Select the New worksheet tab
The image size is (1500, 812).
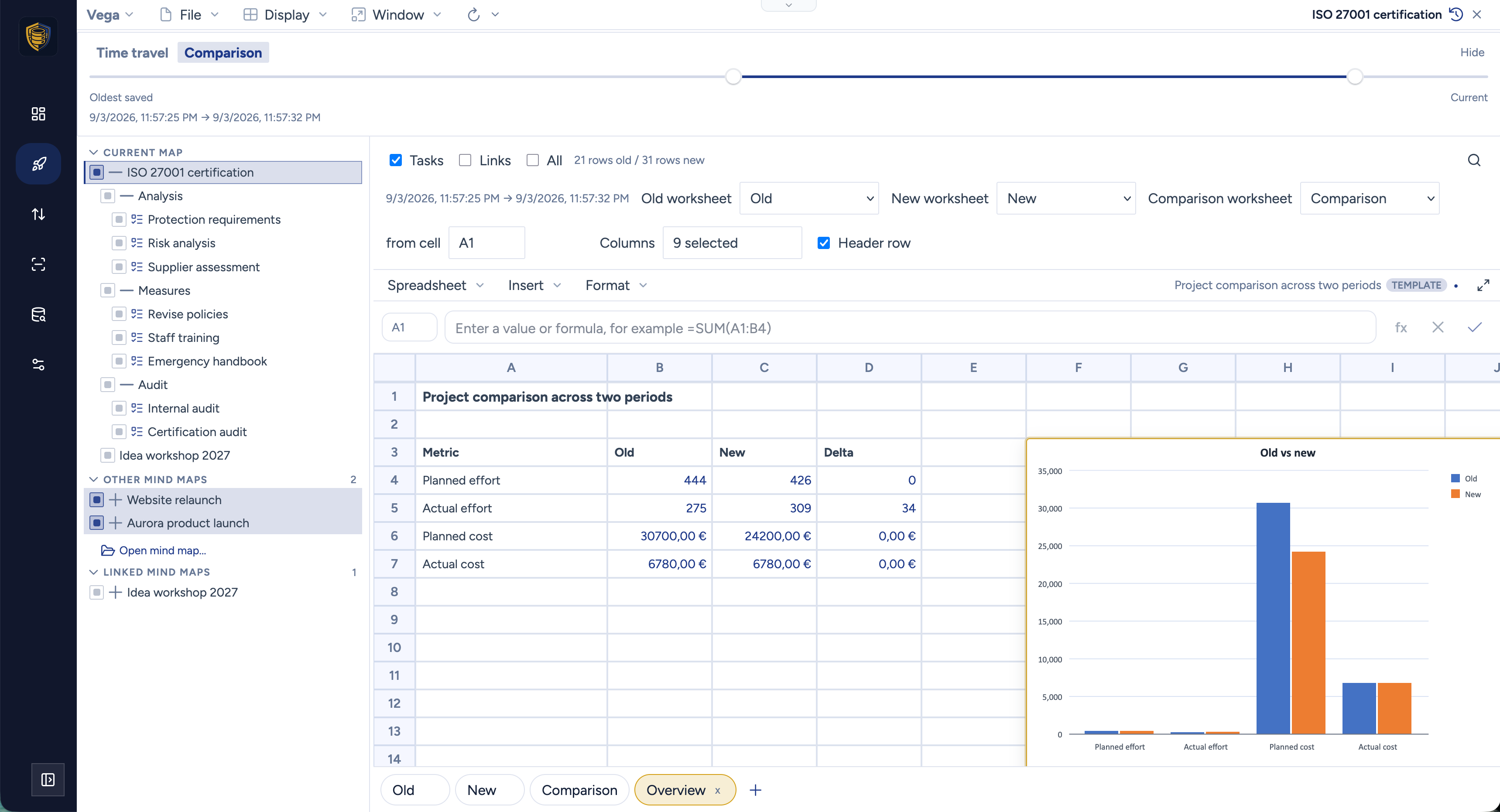[489, 790]
